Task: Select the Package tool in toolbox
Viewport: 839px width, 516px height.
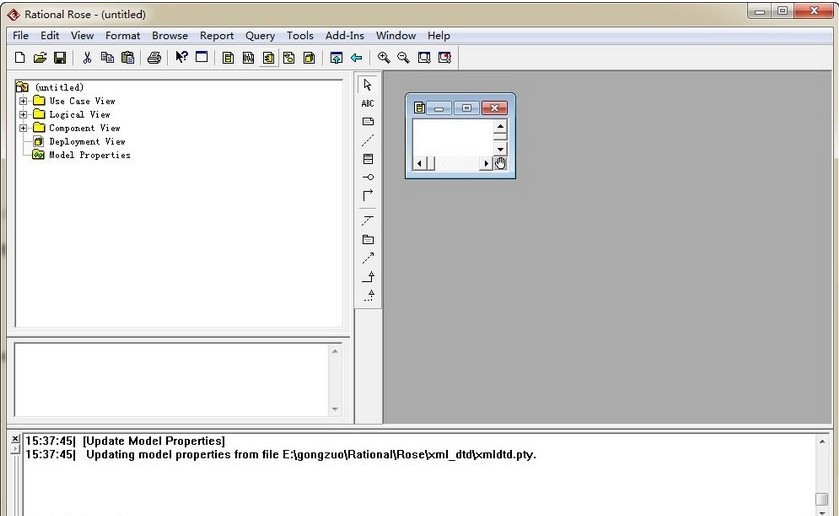Action: click(368, 239)
